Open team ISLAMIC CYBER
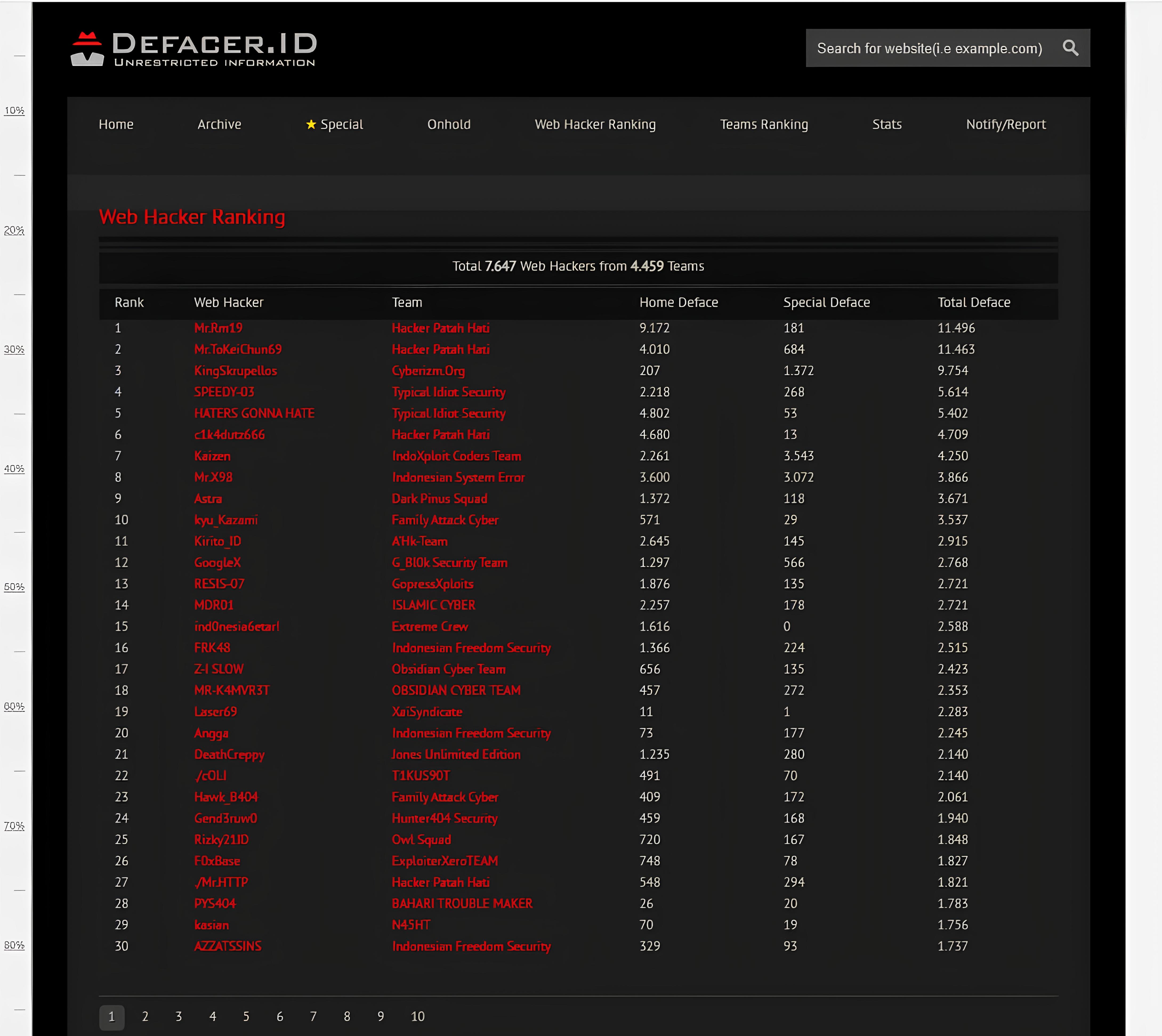Image resolution: width=1162 pixels, height=1036 pixels. click(x=433, y=605)
